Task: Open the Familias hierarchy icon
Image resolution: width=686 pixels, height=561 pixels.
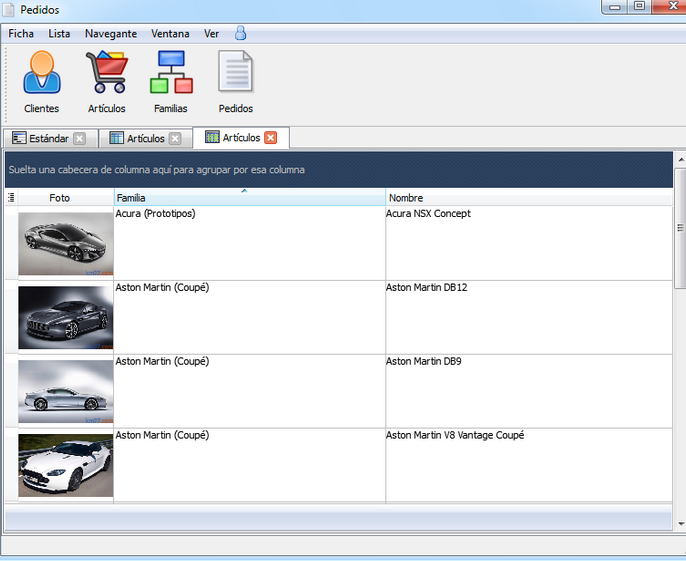Action: point(171,82)
